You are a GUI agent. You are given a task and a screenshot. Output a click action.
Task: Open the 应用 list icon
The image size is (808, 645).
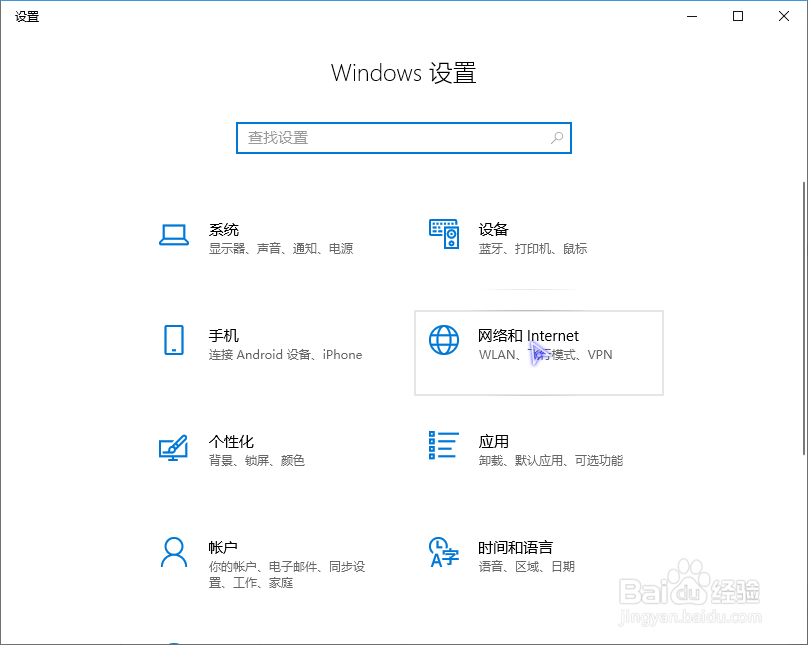[x=444, y=445]
